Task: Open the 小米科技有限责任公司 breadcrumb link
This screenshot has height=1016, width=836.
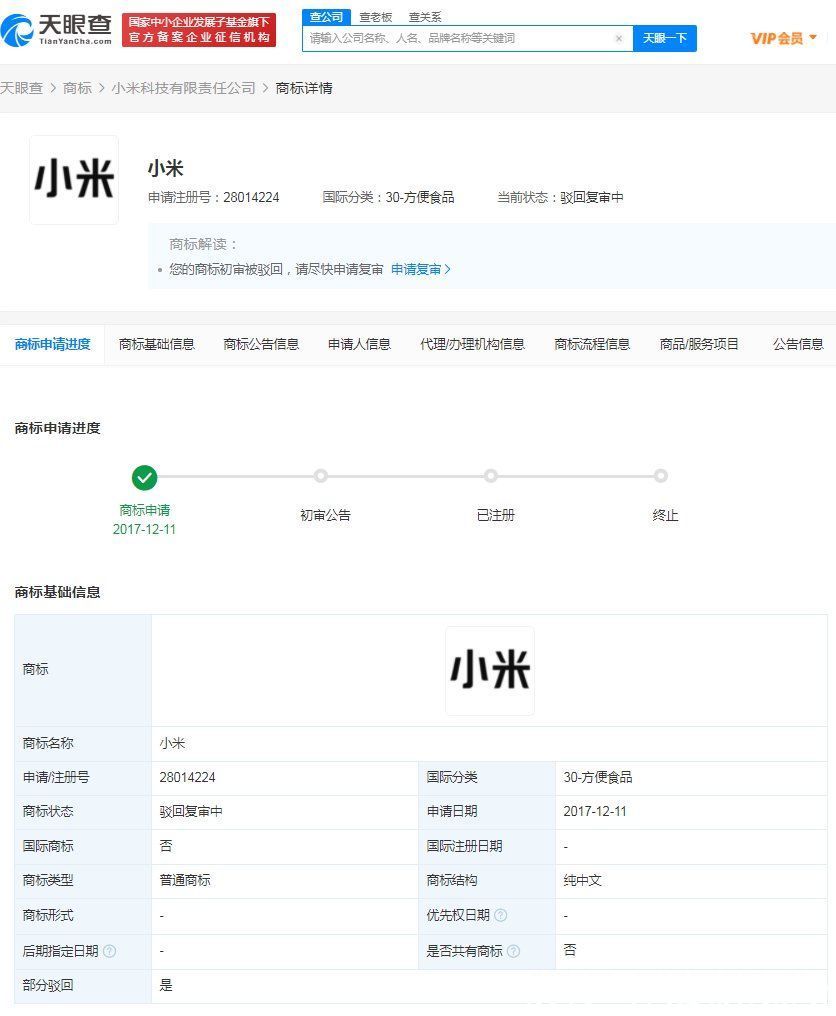Action: click(183, 88)
